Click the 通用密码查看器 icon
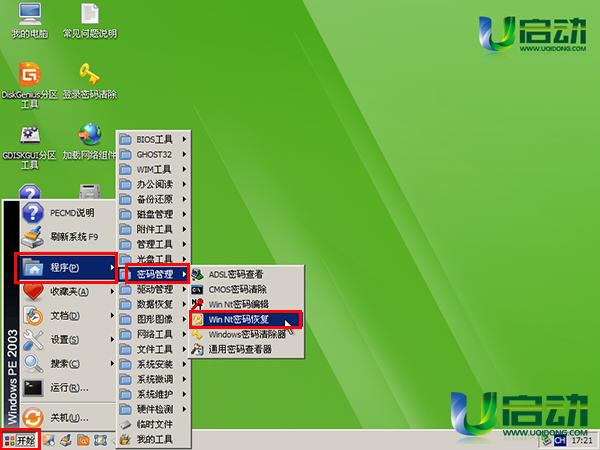The height and width of the screenshot is (450, 600). tap(197, 349)
